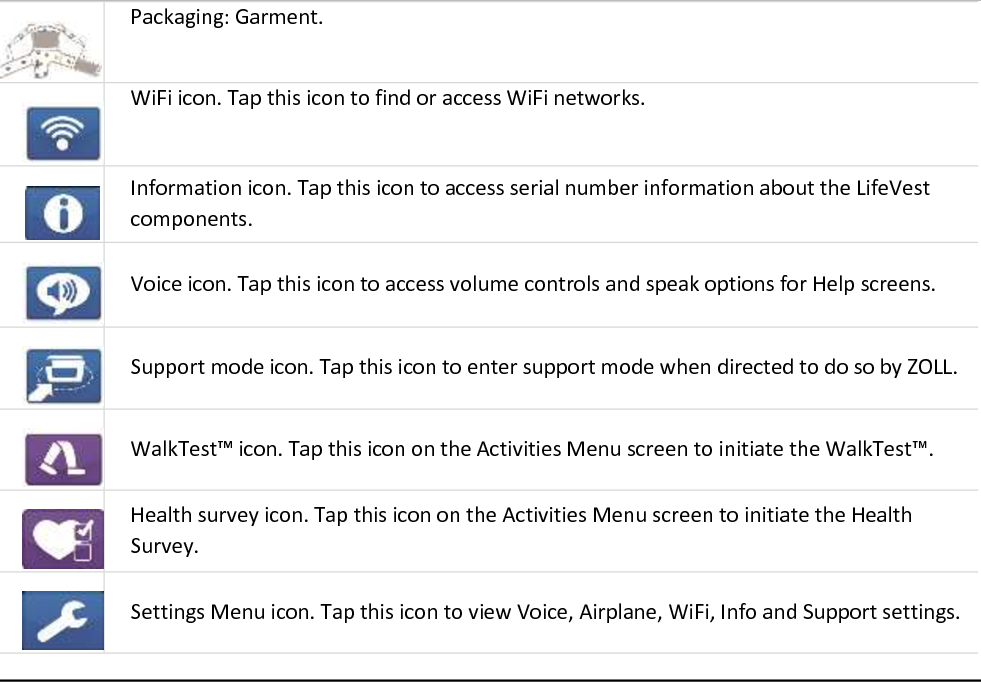981x682 pixels.
Task: Tap the purple WalkTest icon
Action: [63, 459]
